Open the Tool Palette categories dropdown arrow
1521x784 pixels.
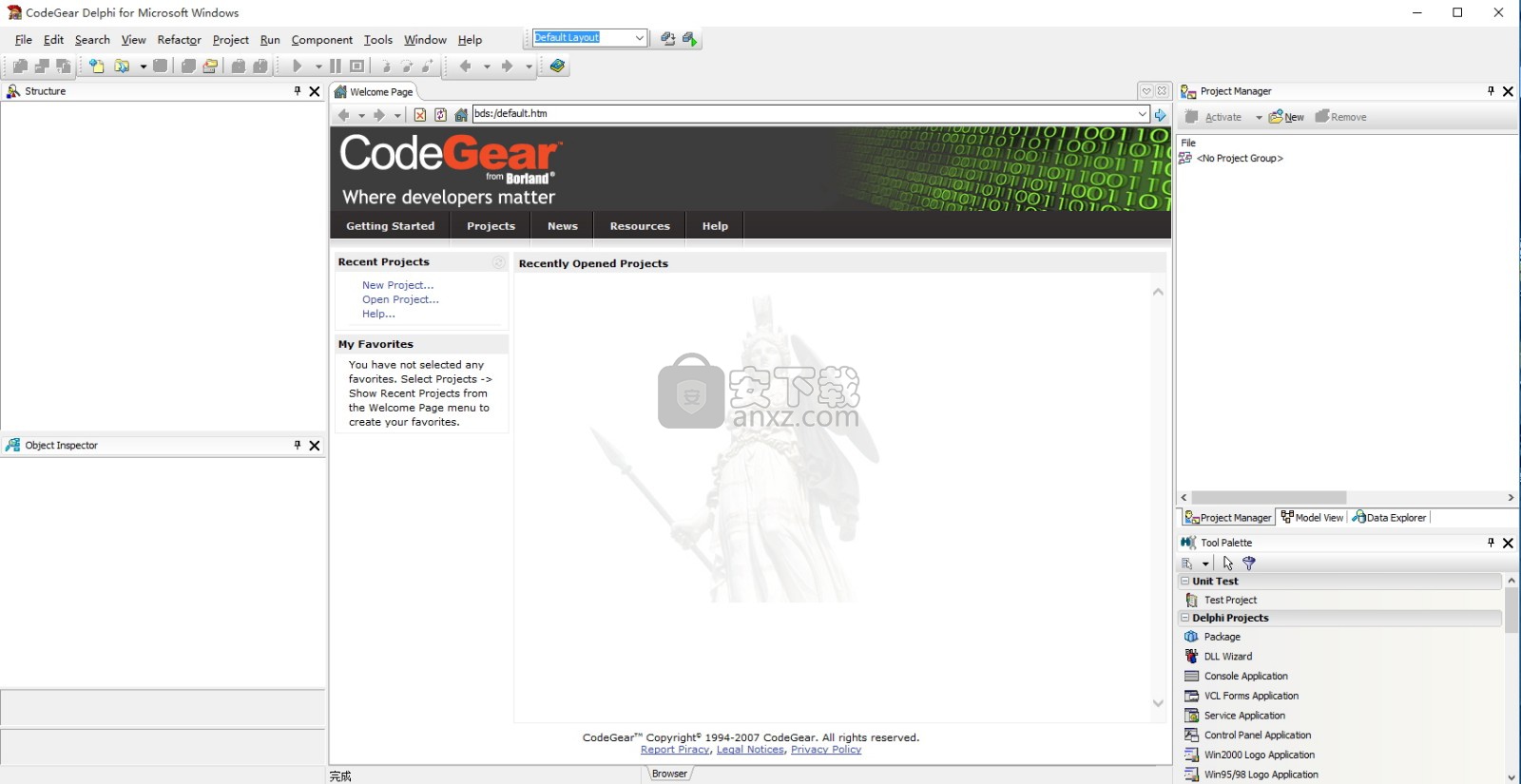pos(1205,564)
